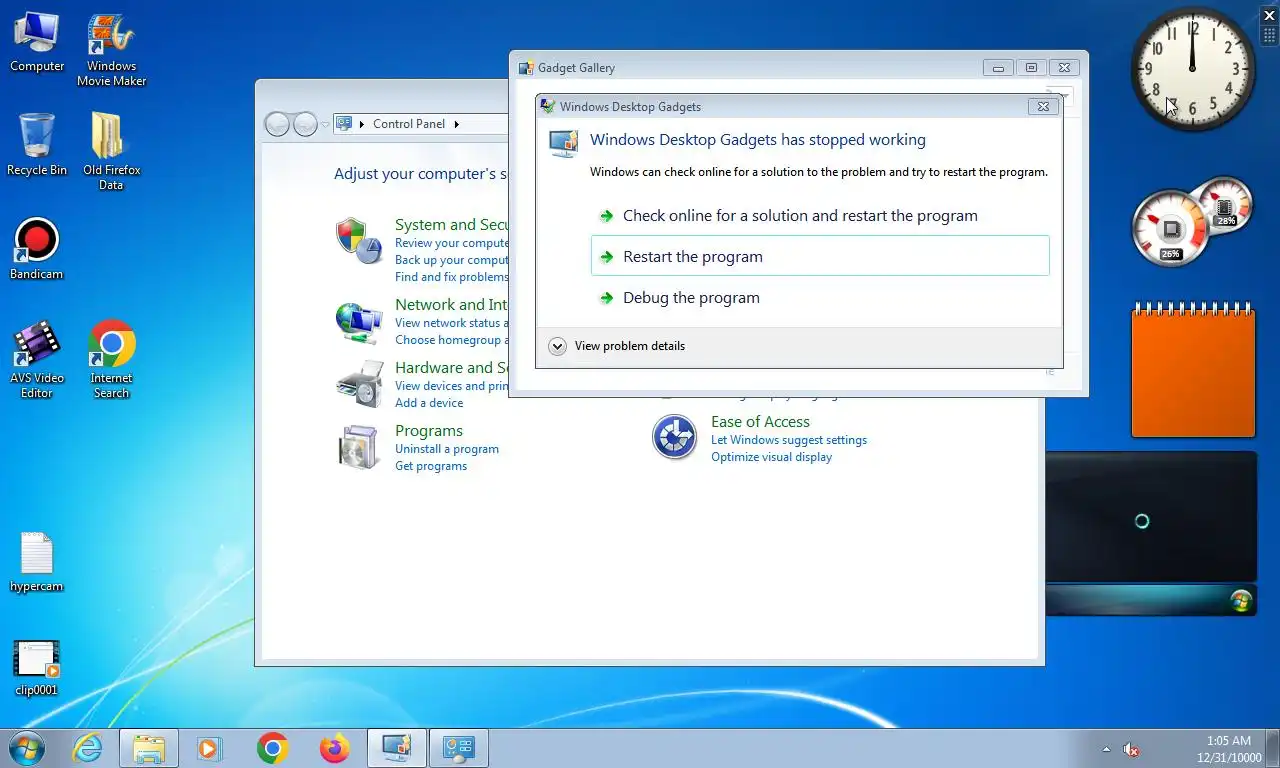The height and width of the screenshot is (768, 1280).
Task: Click View devices and printers link
Action: click(x=452, y=386)
